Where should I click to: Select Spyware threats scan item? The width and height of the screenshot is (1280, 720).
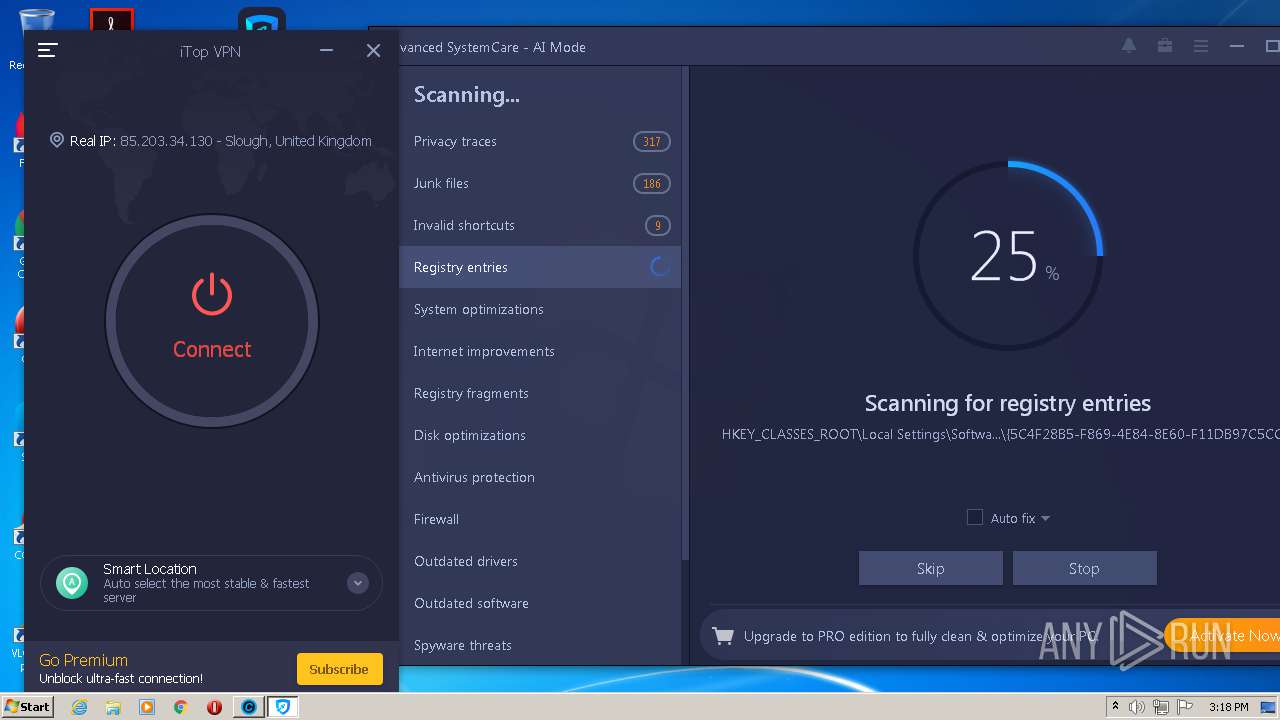(540, 645)
